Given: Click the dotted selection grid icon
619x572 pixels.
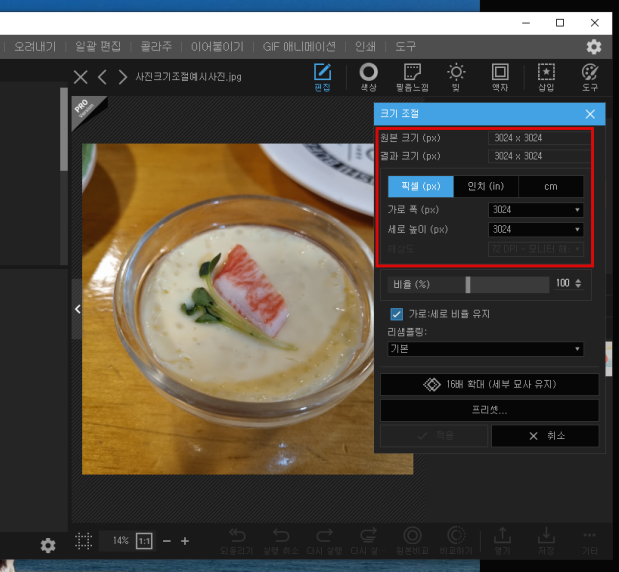Looking at the screenshot, I should (x=83, y=541).
